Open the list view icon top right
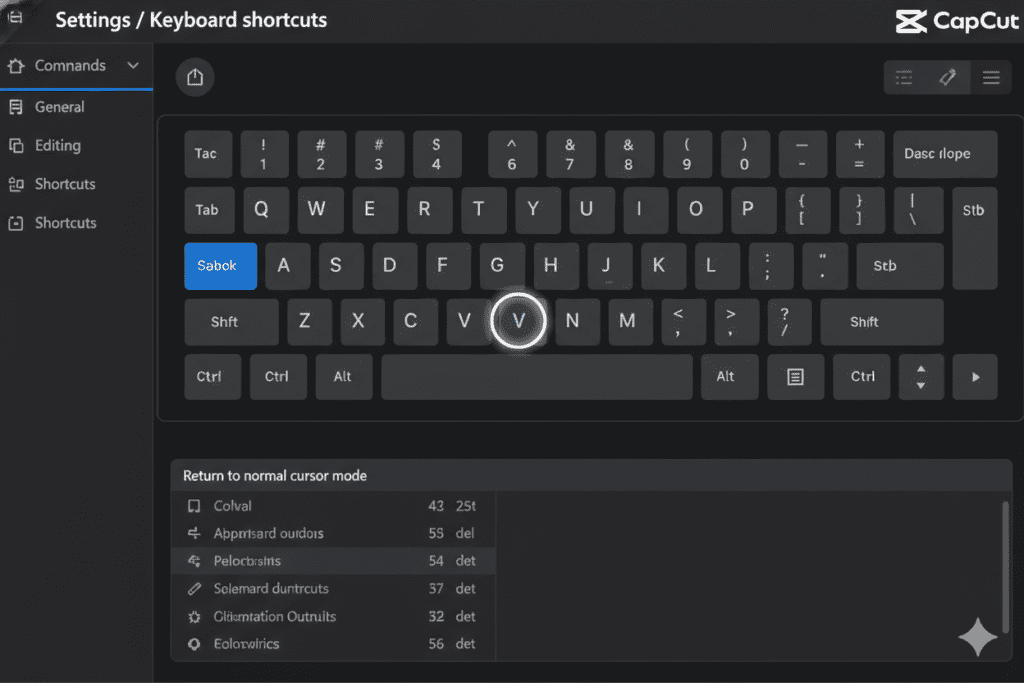The width and height of the screenshot is (1024, 683). [x=903, y=77]
